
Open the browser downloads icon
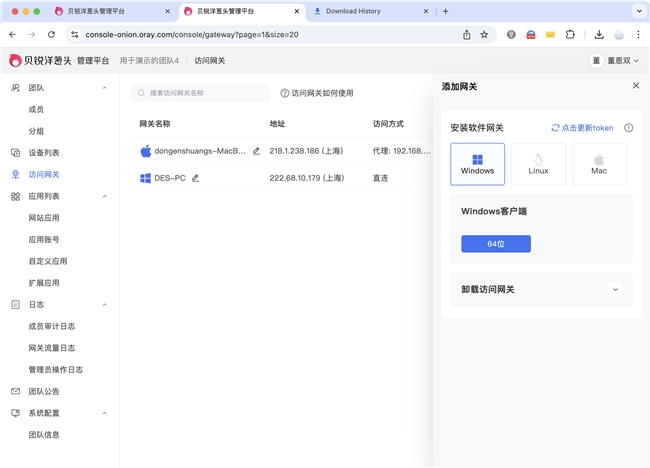(x=599, y=34)
